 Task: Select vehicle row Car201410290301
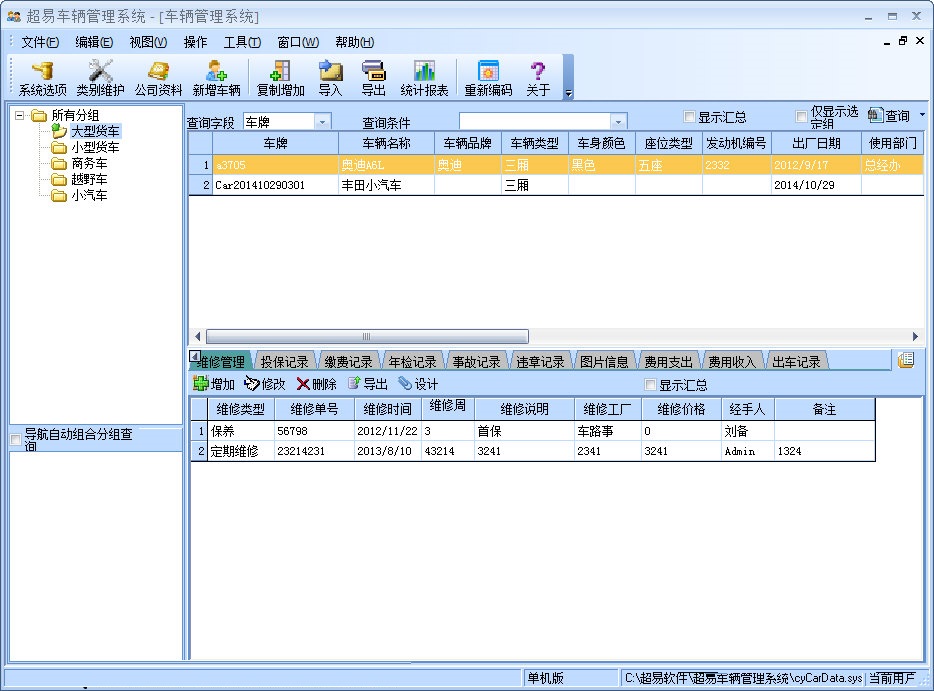[x=556, y=185]
